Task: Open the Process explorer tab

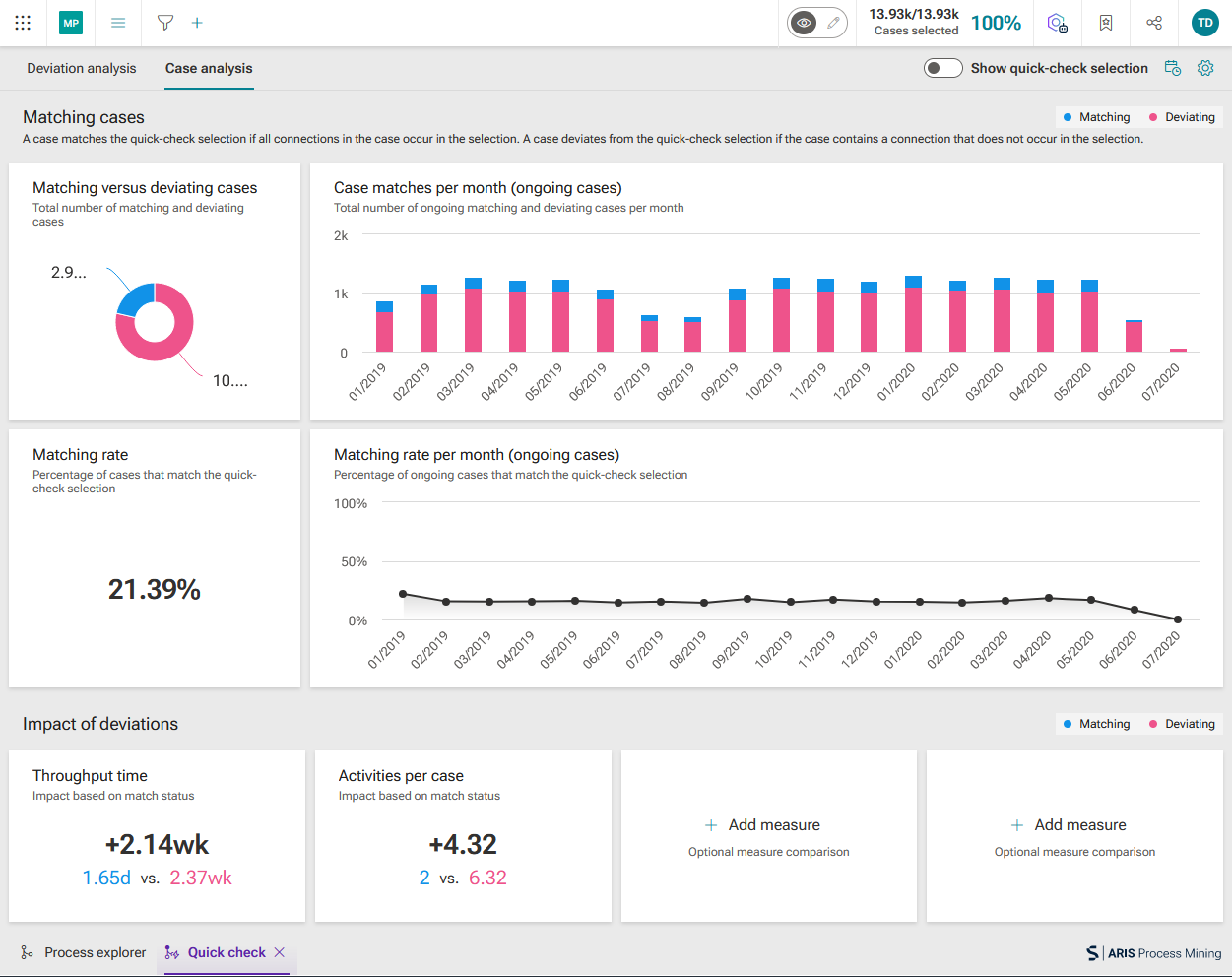Action: point(84,952)
